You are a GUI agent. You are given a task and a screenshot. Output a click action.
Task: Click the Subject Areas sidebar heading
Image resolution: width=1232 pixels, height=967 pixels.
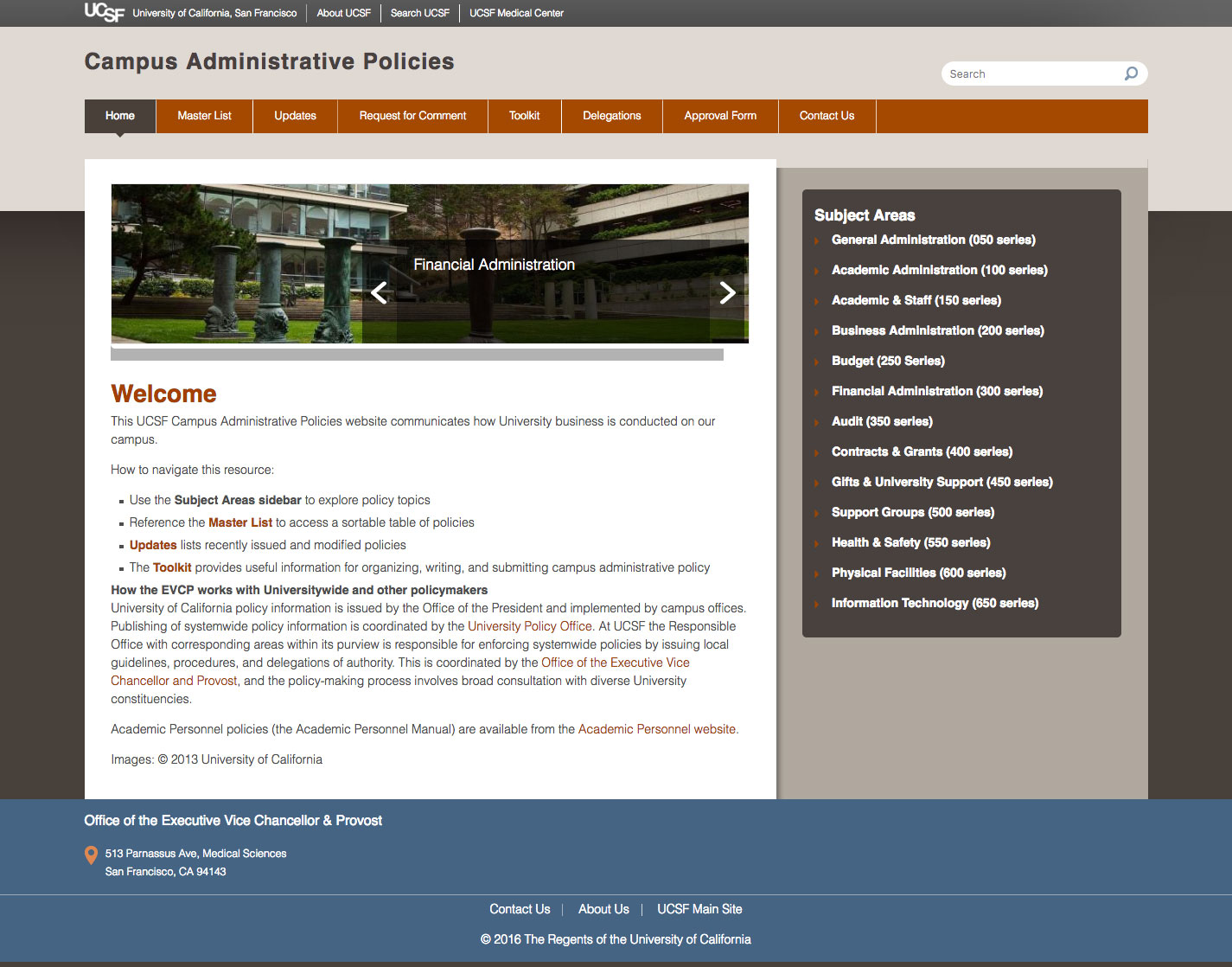(865, 215)
